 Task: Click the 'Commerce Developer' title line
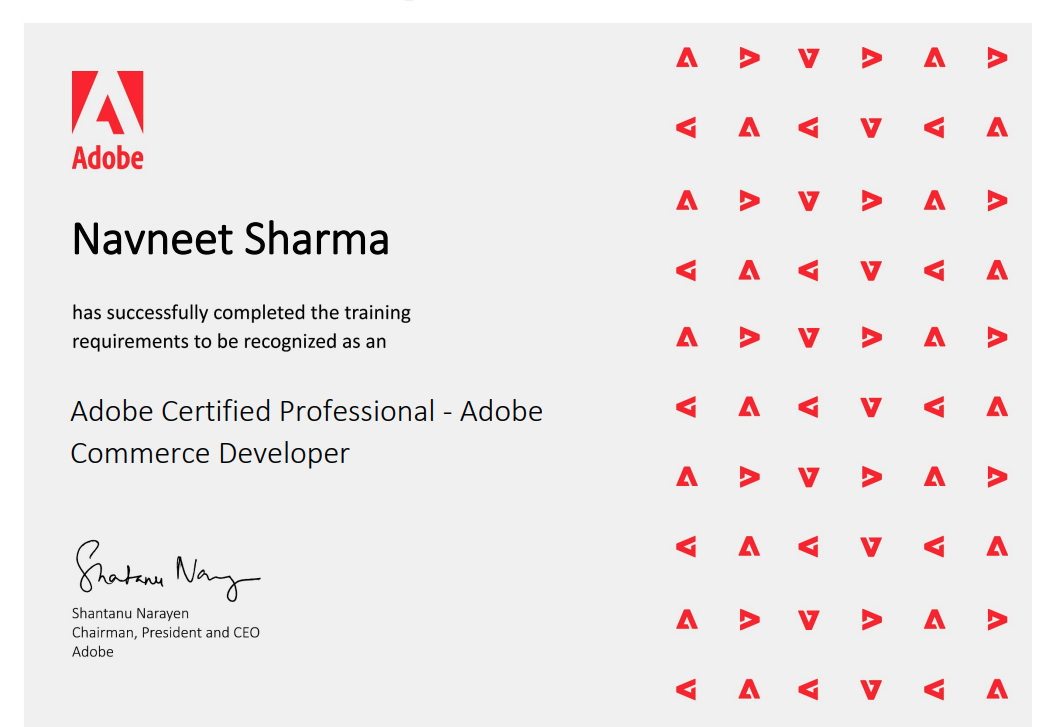(x=210, y=453)
